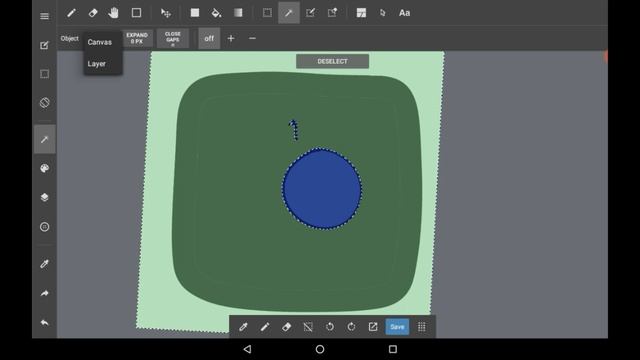Select the Divide frame panel tool
The image size is (640, 360).
point(361,13)
